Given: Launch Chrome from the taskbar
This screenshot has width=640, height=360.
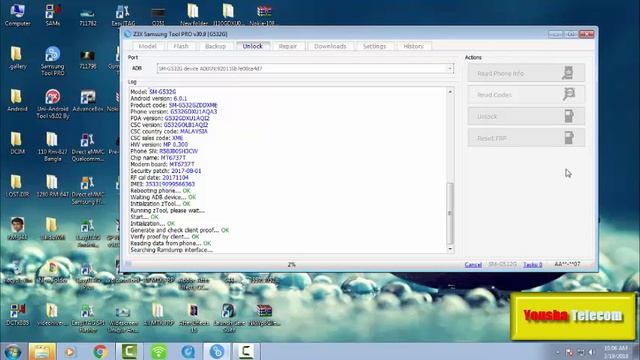Looking at the screenshot, I should 100,351.
